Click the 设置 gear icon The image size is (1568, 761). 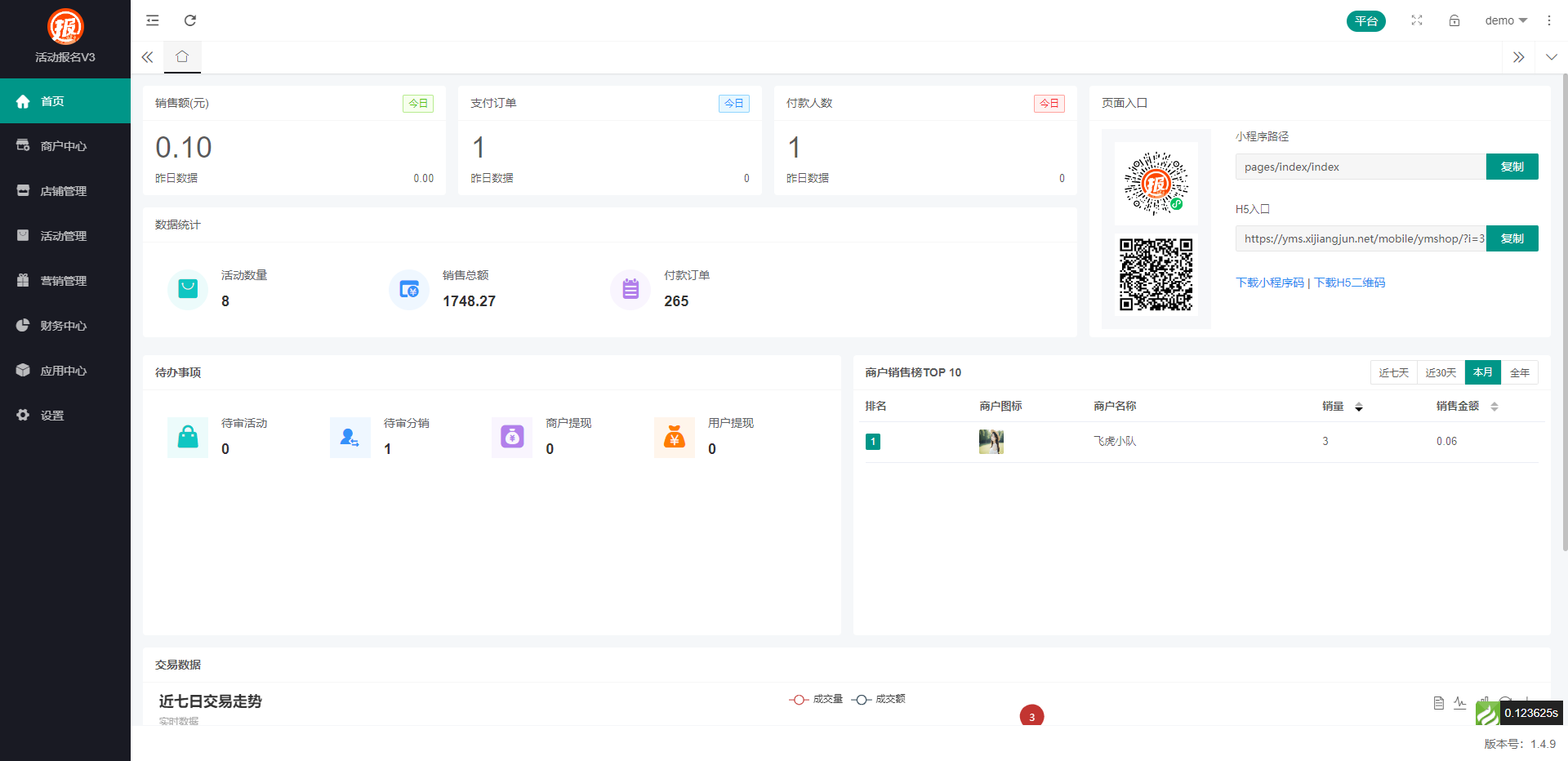tap(22, 415)
